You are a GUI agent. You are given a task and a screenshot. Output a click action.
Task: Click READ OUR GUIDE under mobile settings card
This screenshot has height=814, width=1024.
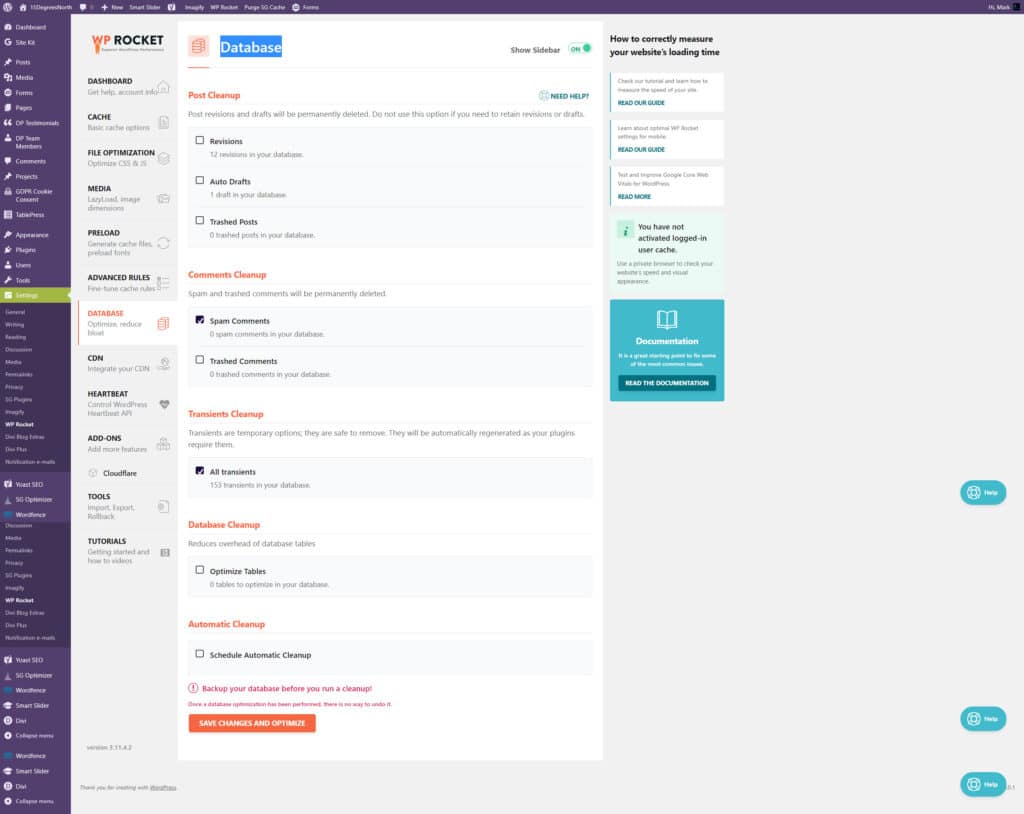click(641, 150)
